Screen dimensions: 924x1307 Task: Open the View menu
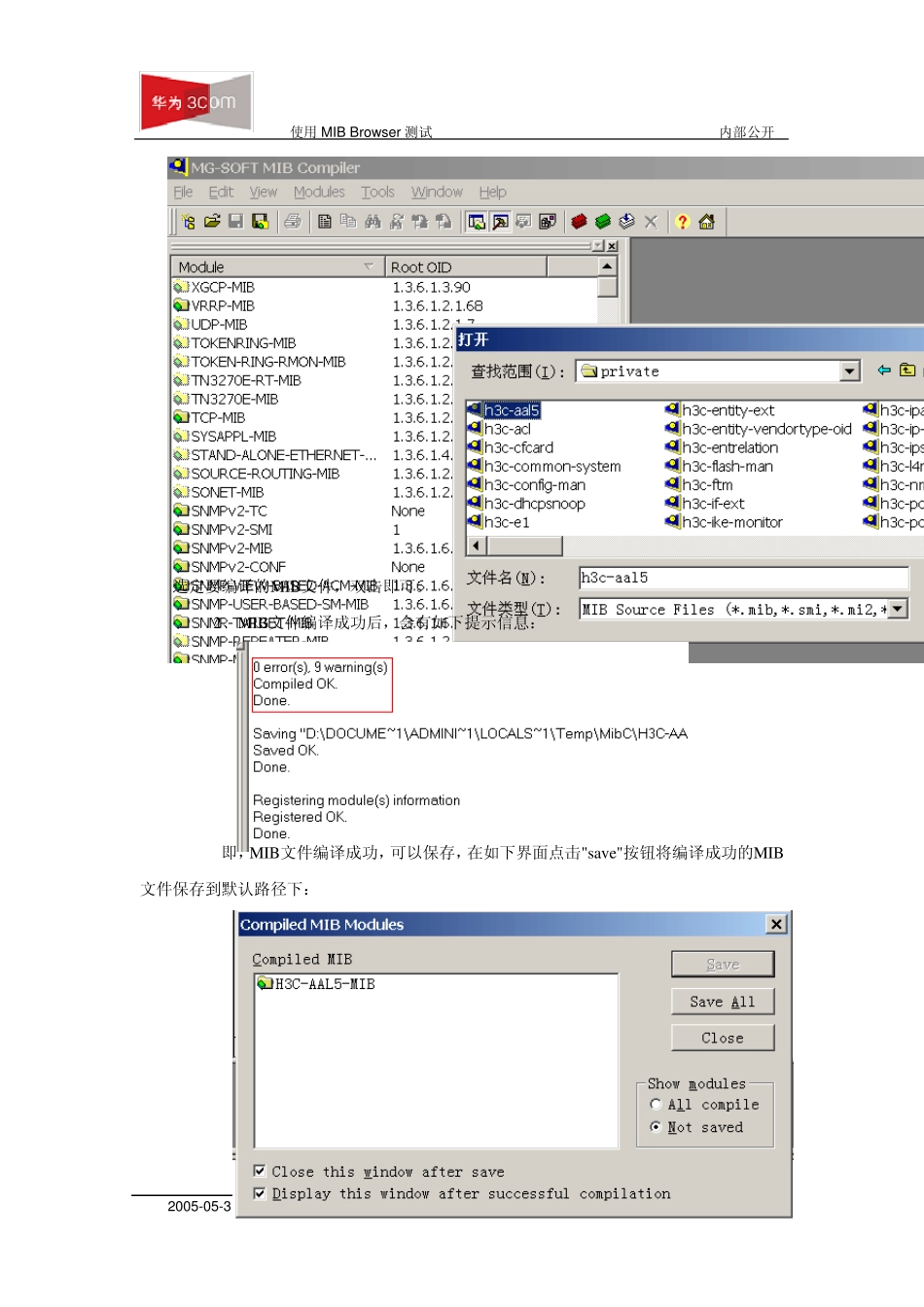pos(263,193)
